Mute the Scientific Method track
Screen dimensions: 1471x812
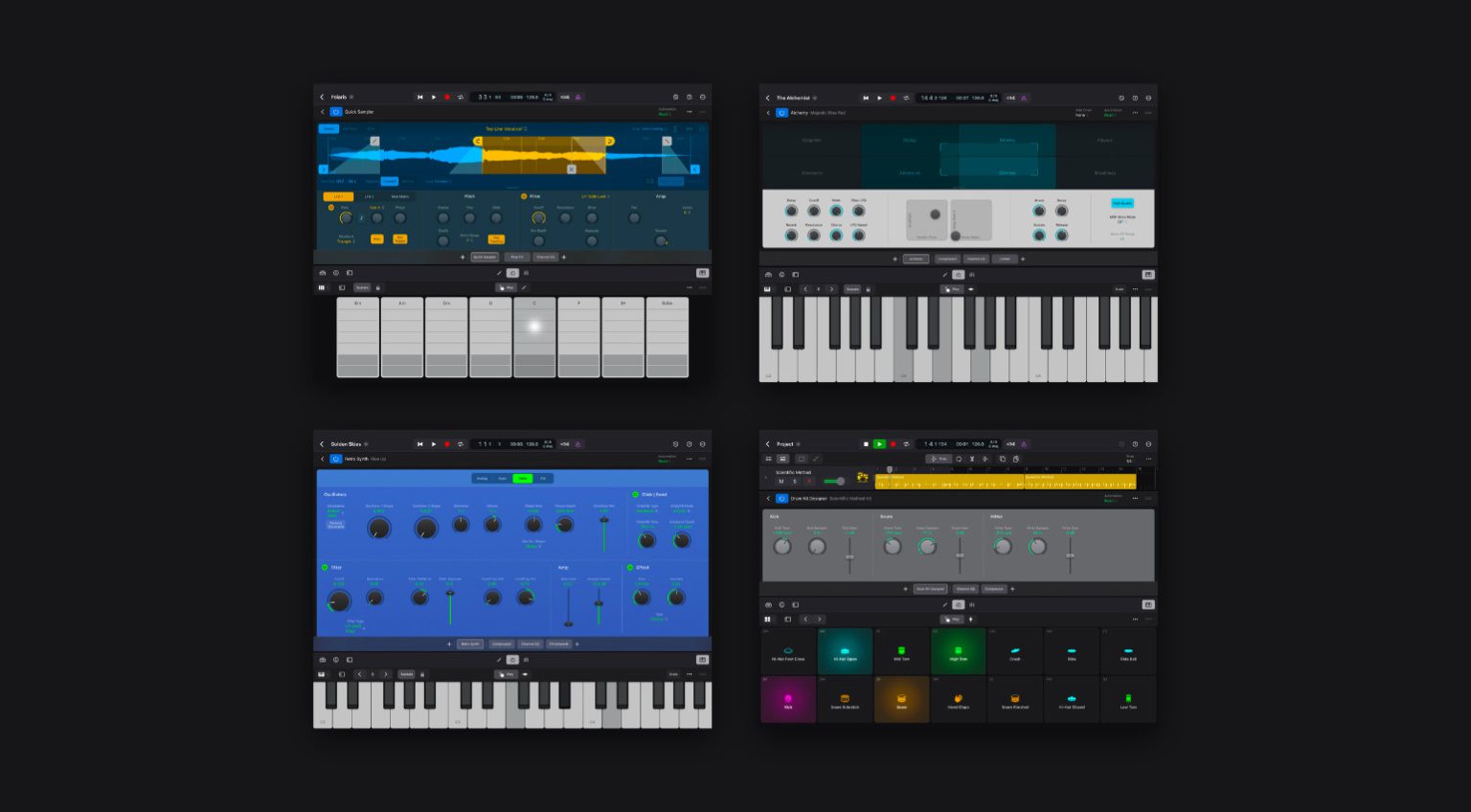click(780, 482)
